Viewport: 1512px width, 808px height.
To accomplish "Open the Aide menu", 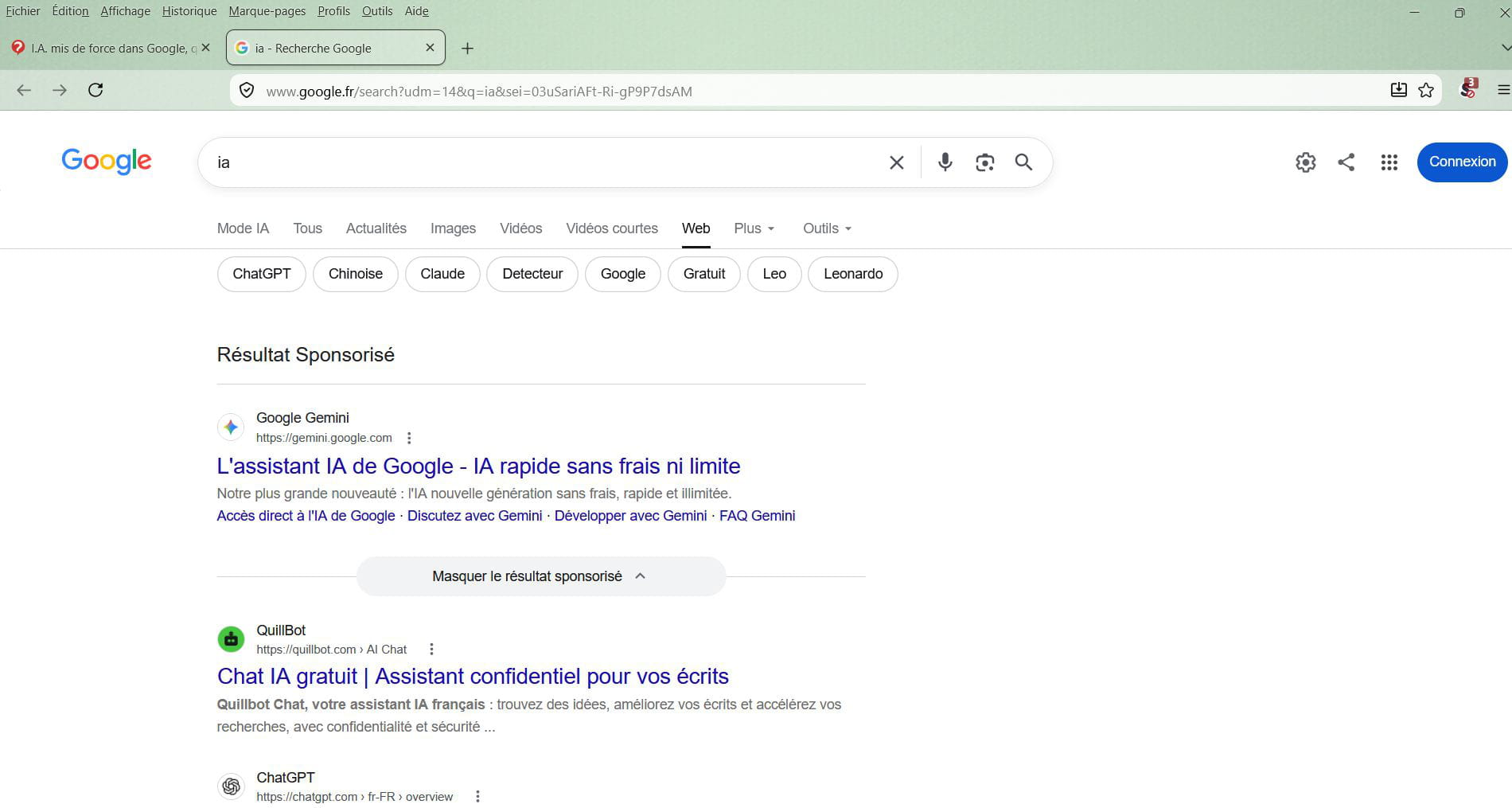I will pos(416,11).
